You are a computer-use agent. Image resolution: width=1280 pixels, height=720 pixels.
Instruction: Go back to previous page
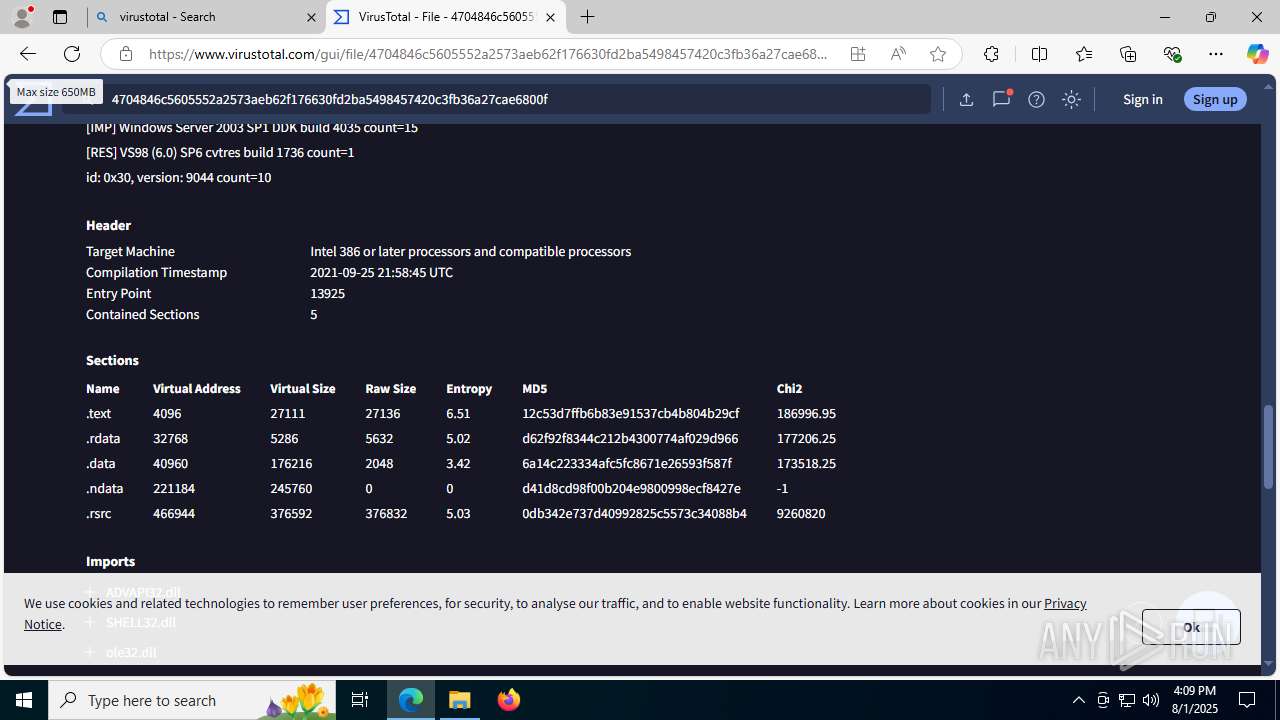(x=27, y=54)
